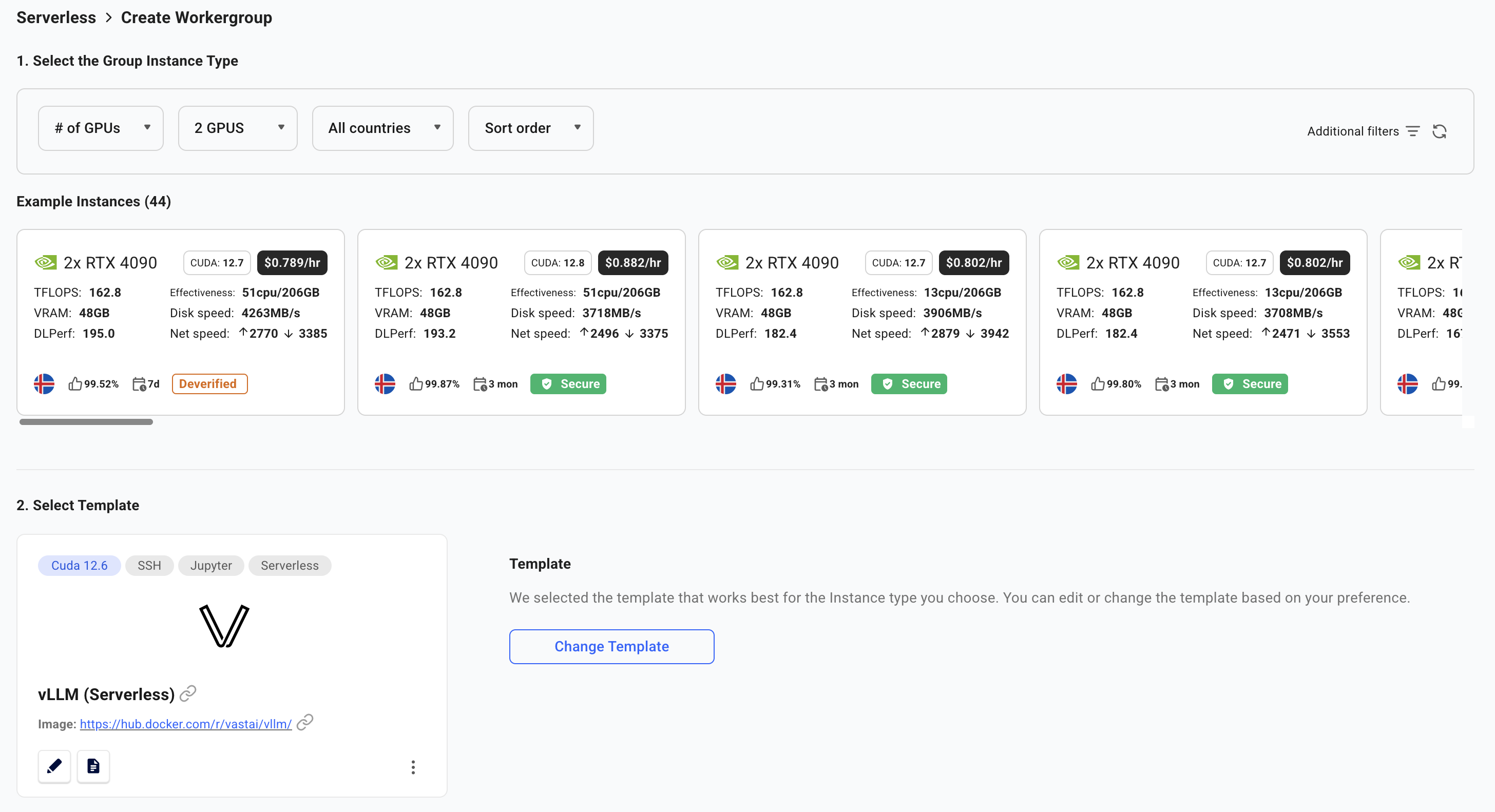Viewport: 1495px width, 812px height.
Task: Open the hub.docker.com vastai/vllm link
Action: (186, 724)
